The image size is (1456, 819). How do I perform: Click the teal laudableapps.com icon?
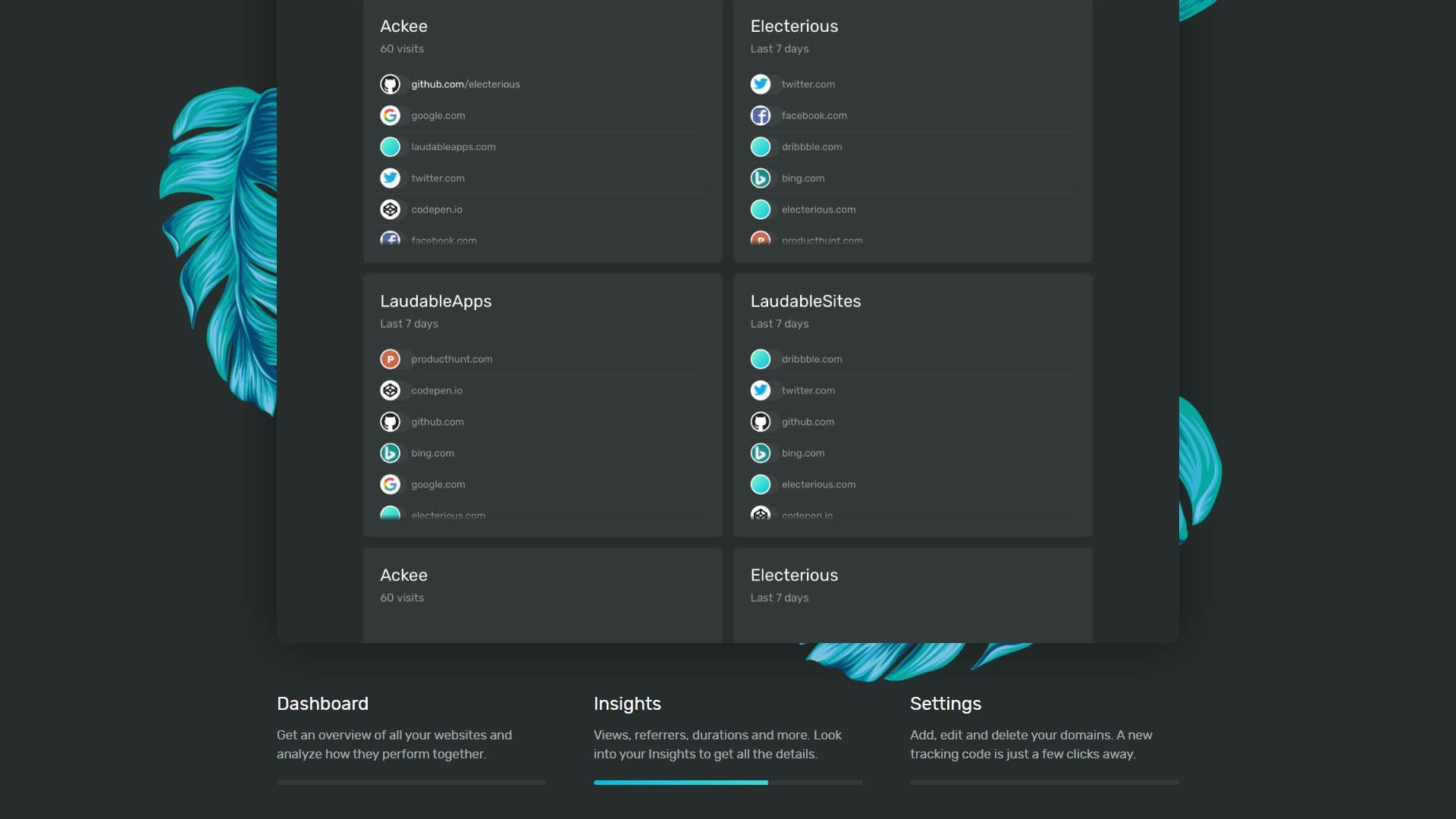coord(390,146)
